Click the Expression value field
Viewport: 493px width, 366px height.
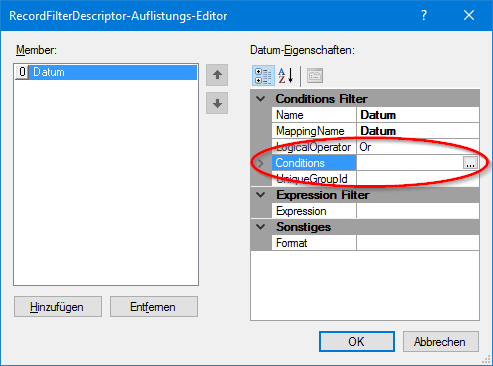[418, 211]
